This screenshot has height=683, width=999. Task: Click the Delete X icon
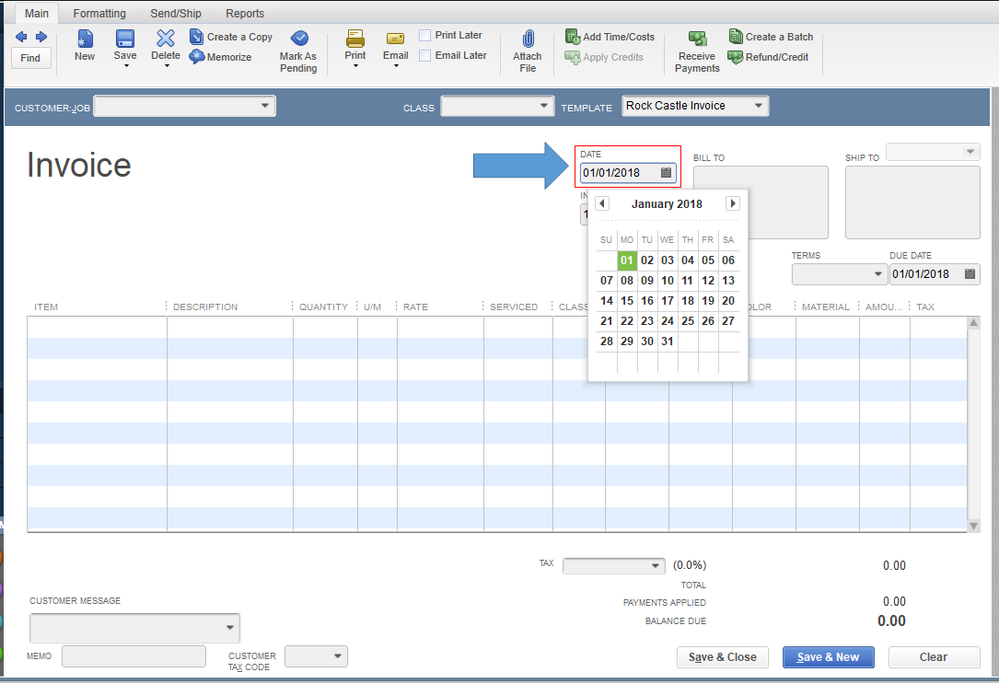coord(166,39)
